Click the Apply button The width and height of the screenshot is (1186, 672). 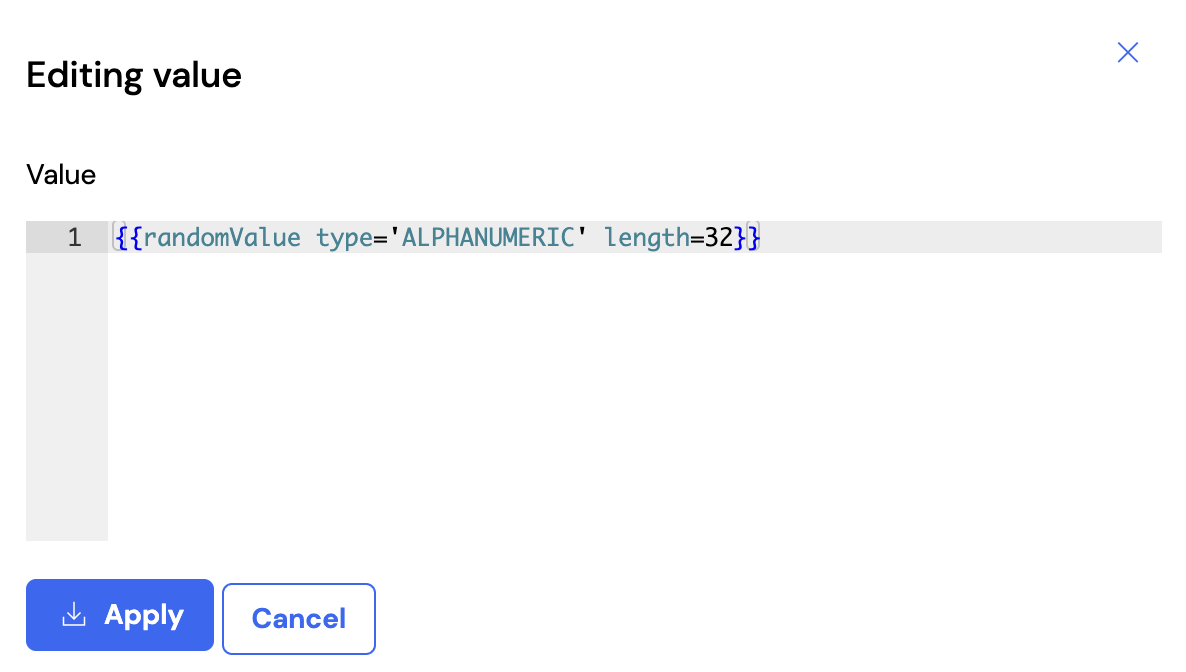pyautogui.click(x=120, y=614)
